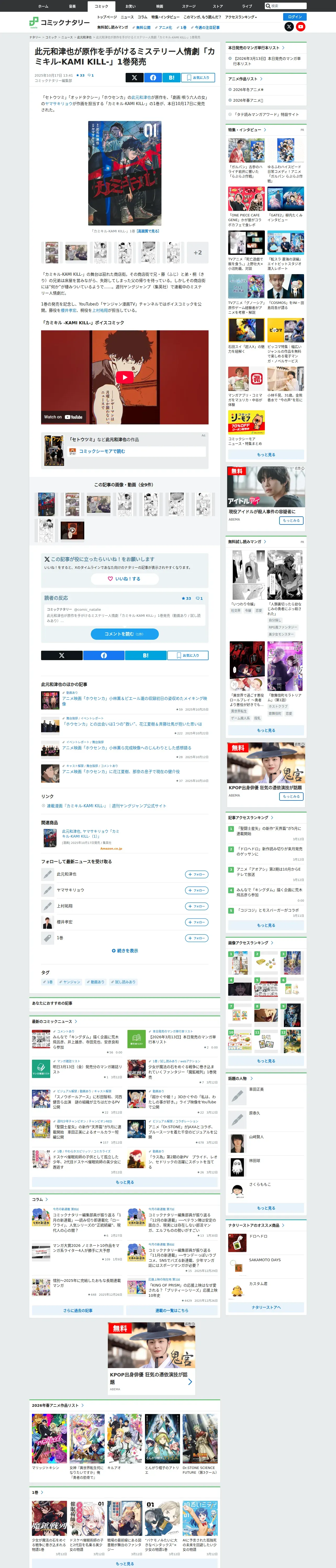Click さらに過去の記事 button
336x1568 pixels.
77,1311
